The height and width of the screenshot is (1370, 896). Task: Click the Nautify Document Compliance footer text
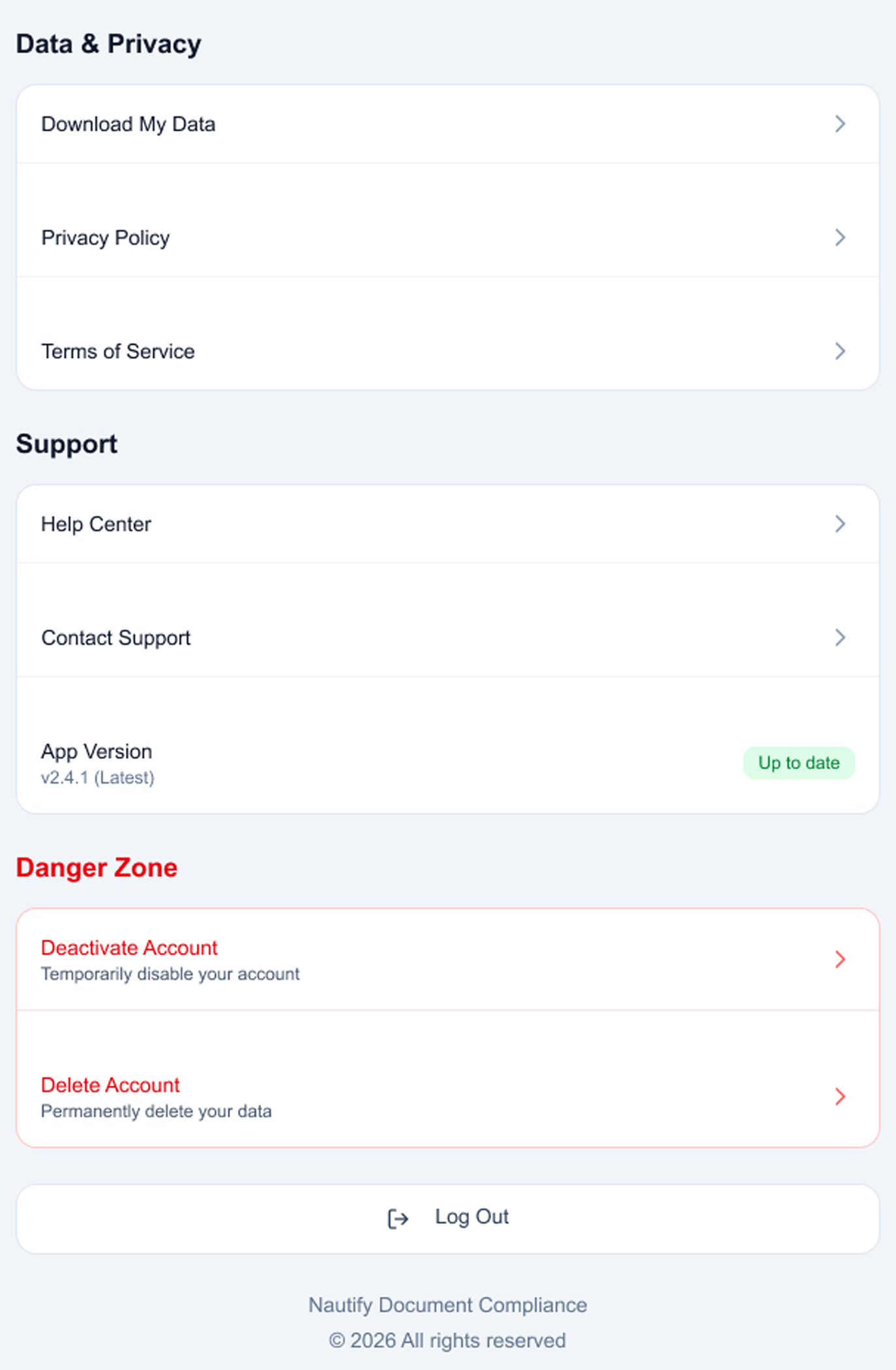click(x=447, y=1305)
